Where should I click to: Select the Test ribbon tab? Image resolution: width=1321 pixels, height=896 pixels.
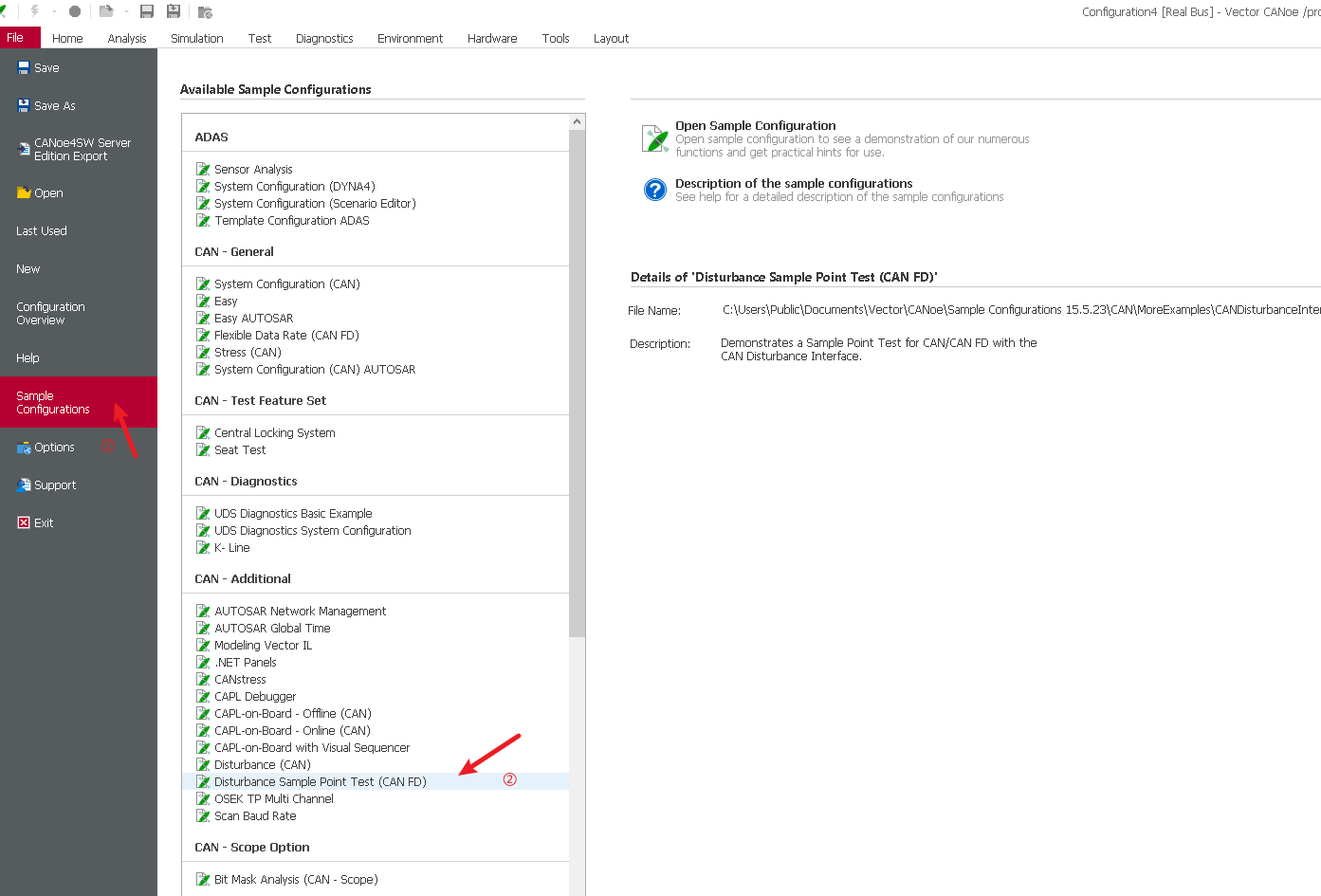point(260,39)
